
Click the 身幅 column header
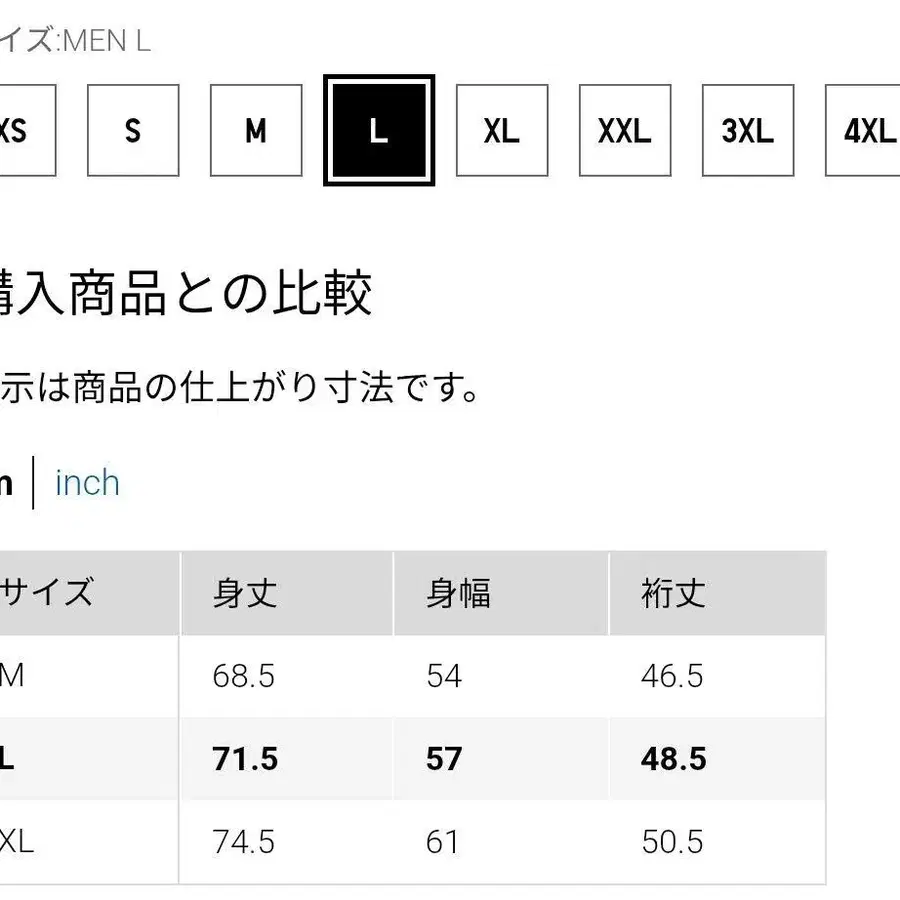click(x=458, y=594)
